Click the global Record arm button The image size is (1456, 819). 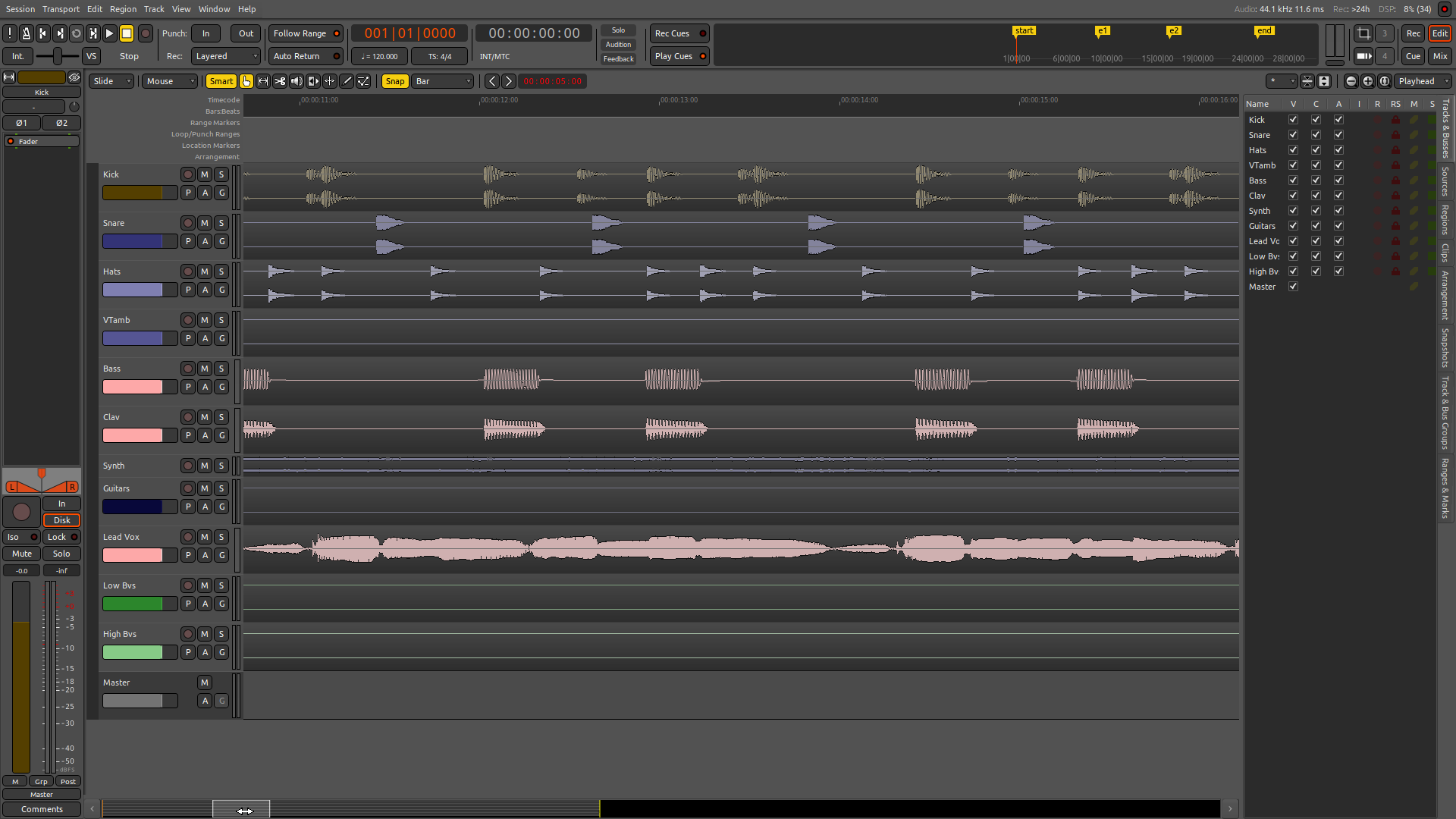tap(146, 33)
